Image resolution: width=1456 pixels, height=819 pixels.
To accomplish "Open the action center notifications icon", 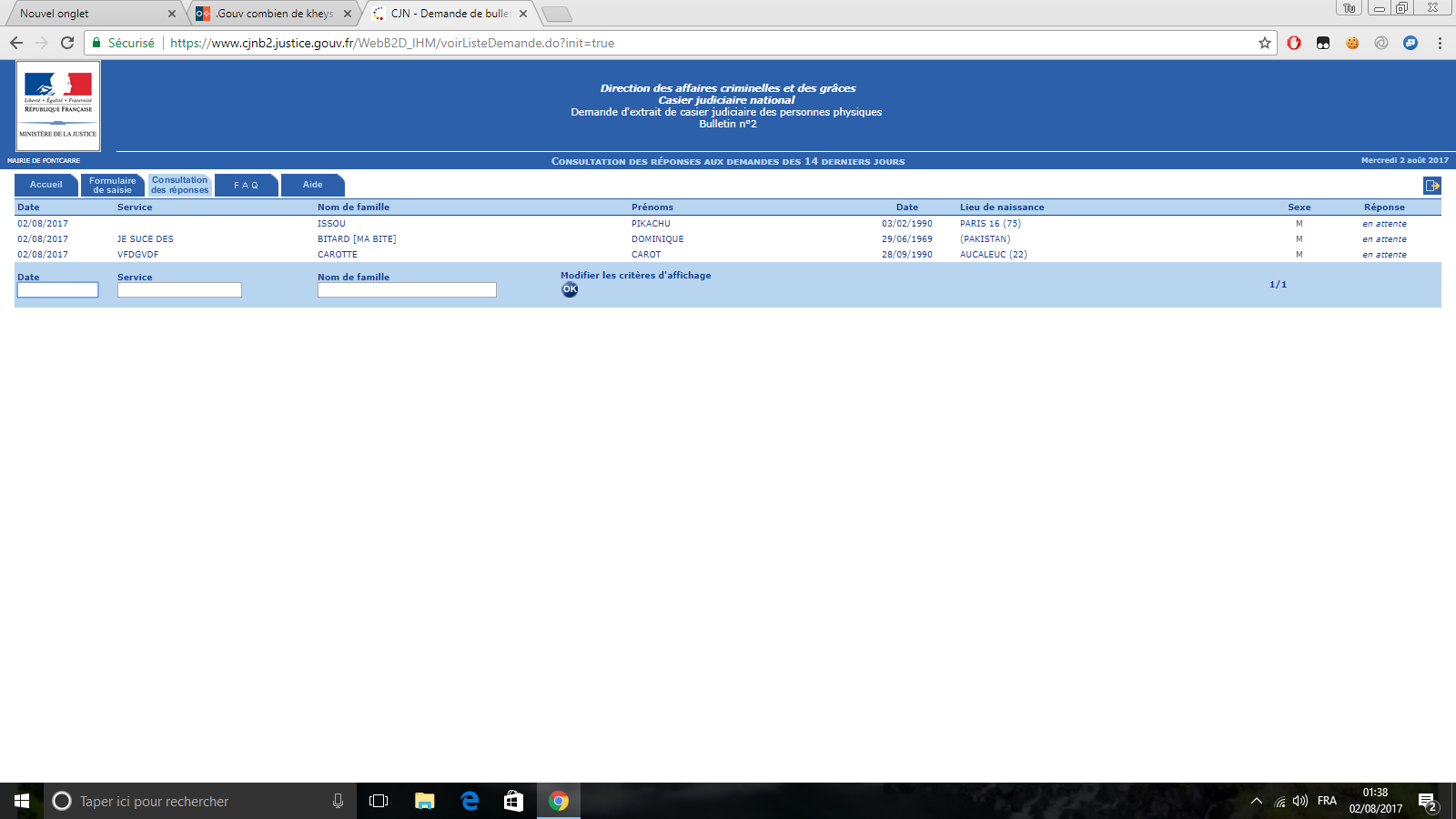I will tap(1428, 802).
